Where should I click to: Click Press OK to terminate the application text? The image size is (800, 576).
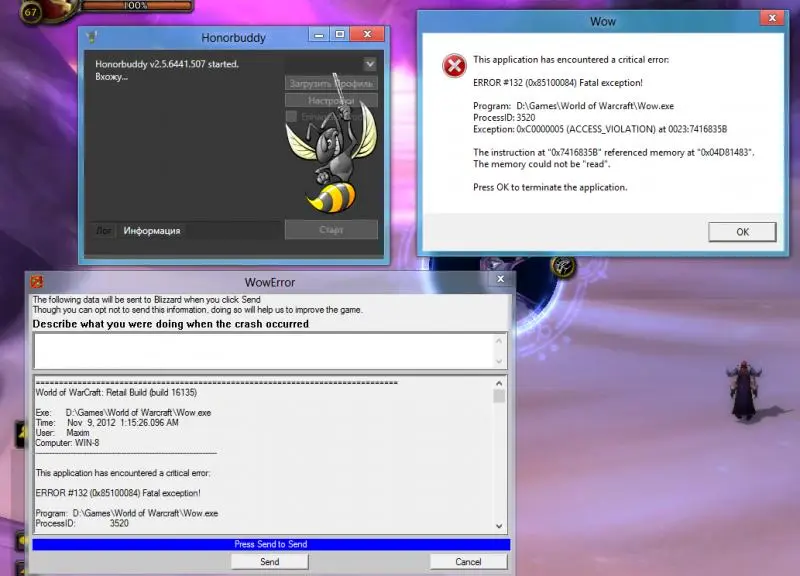[550, 187]
